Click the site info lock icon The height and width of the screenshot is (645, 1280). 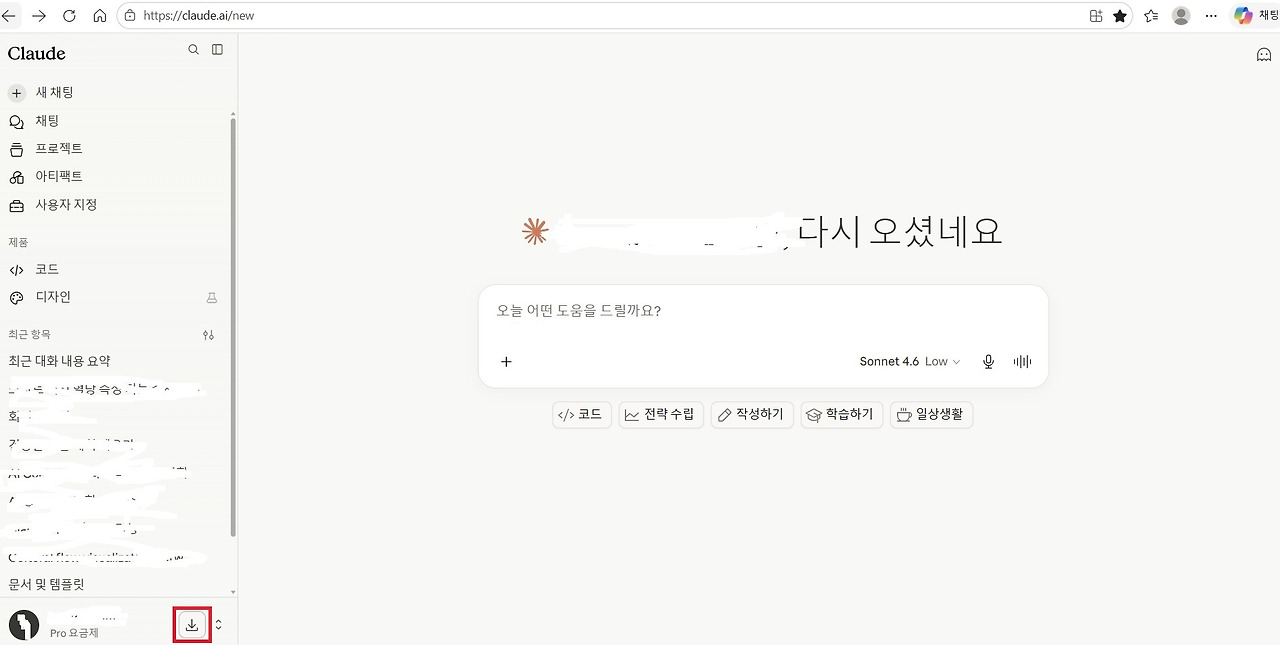pos(129,16)
